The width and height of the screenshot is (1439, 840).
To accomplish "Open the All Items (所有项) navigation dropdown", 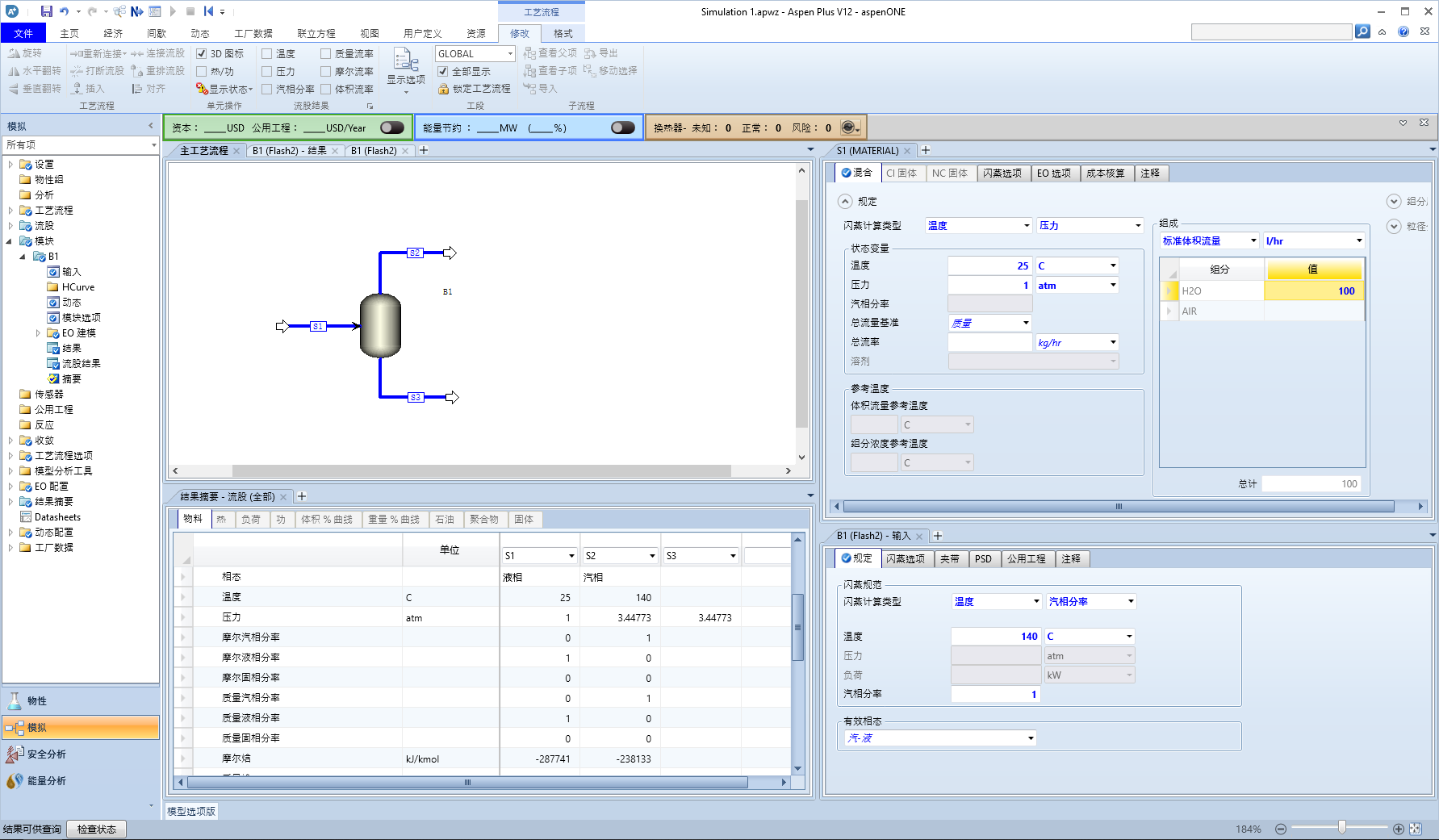I will point(153,144).
